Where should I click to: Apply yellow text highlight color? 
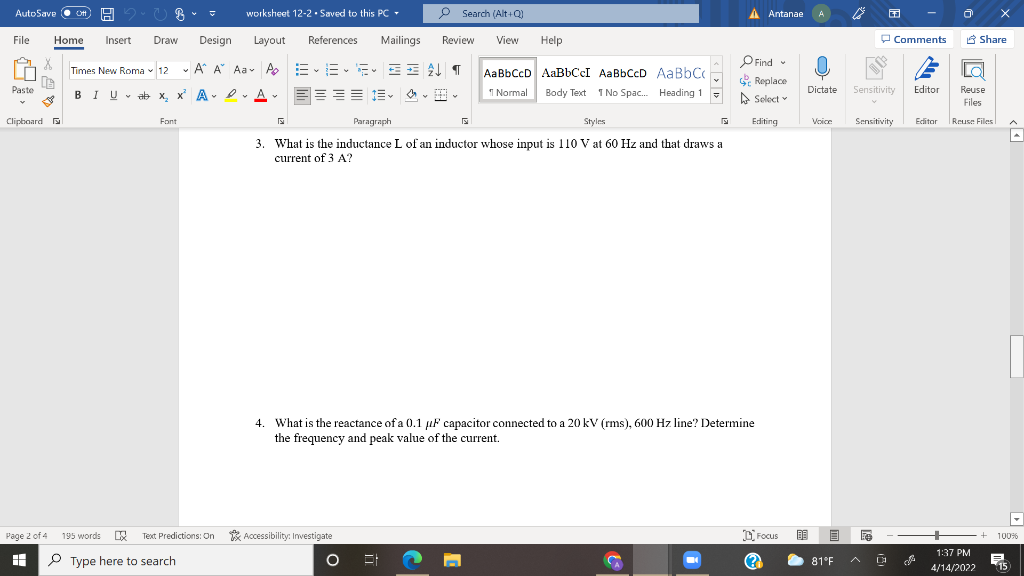[x=230, y=95]
